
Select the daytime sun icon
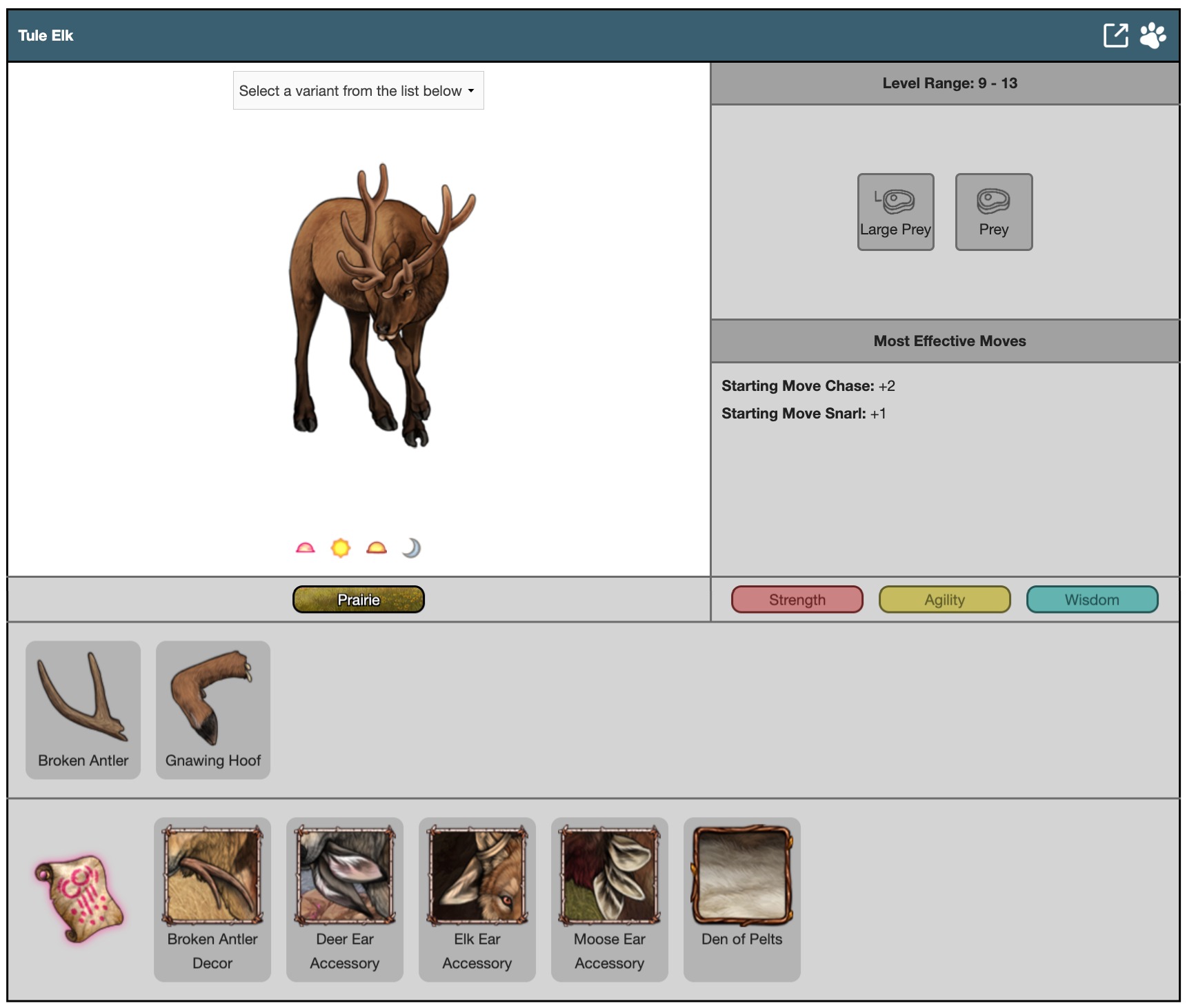pyautogui.click(x=341, y=548)
